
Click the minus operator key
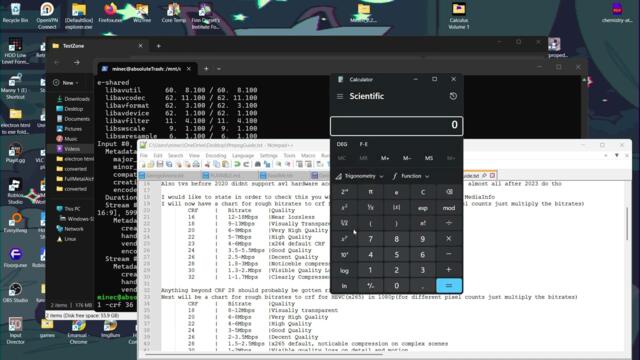pos(449,254)
